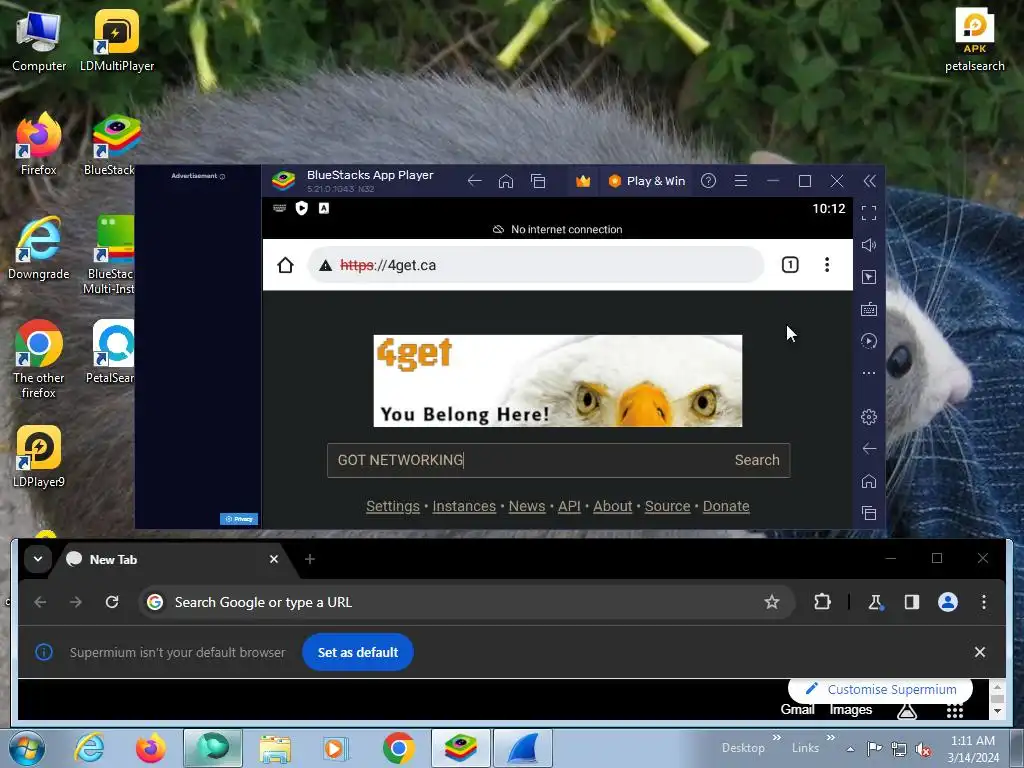
Task: Open the 4get About link
Action: tap(613, 506)
